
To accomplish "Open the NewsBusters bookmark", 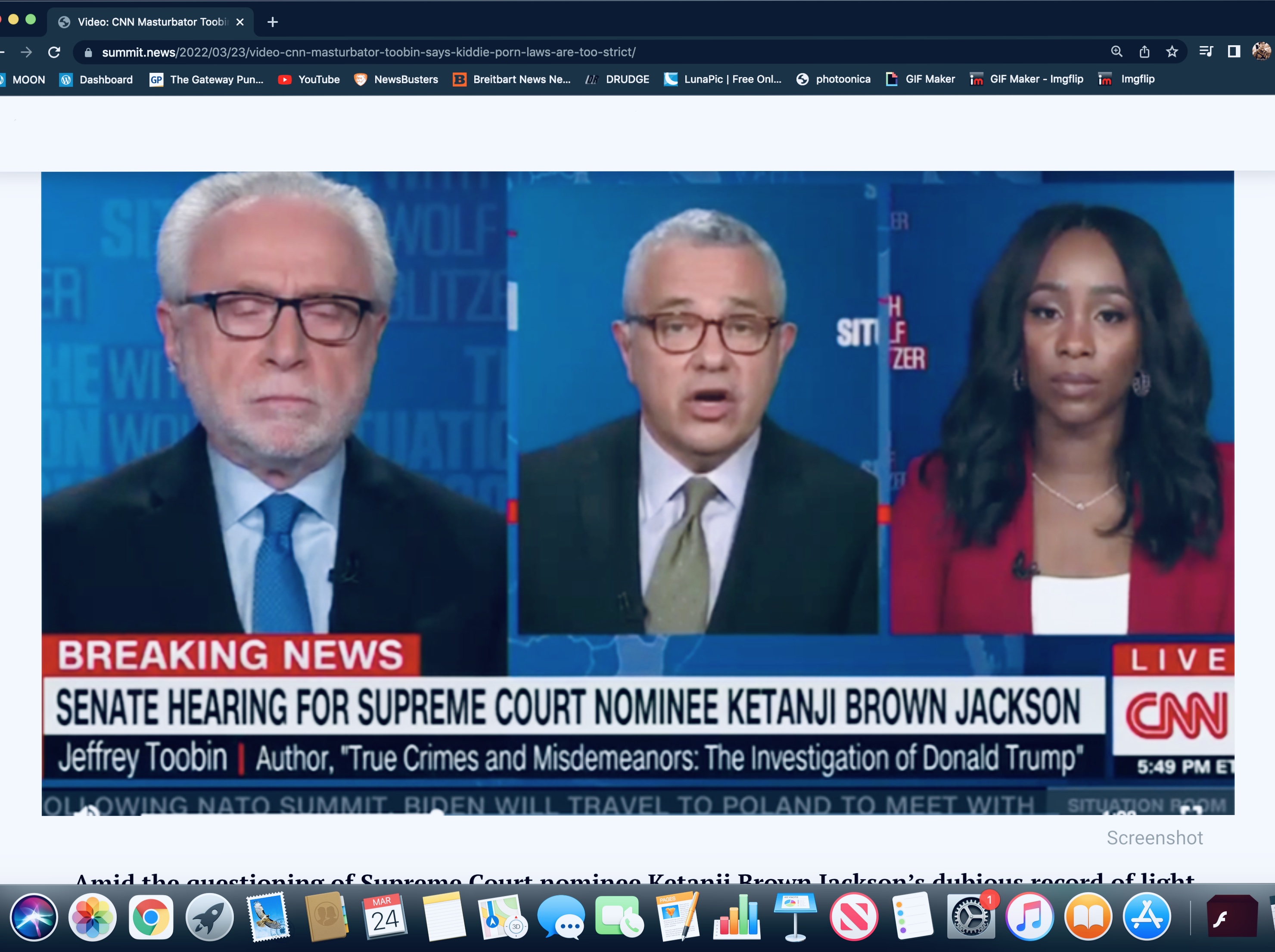I will point(396,80).
